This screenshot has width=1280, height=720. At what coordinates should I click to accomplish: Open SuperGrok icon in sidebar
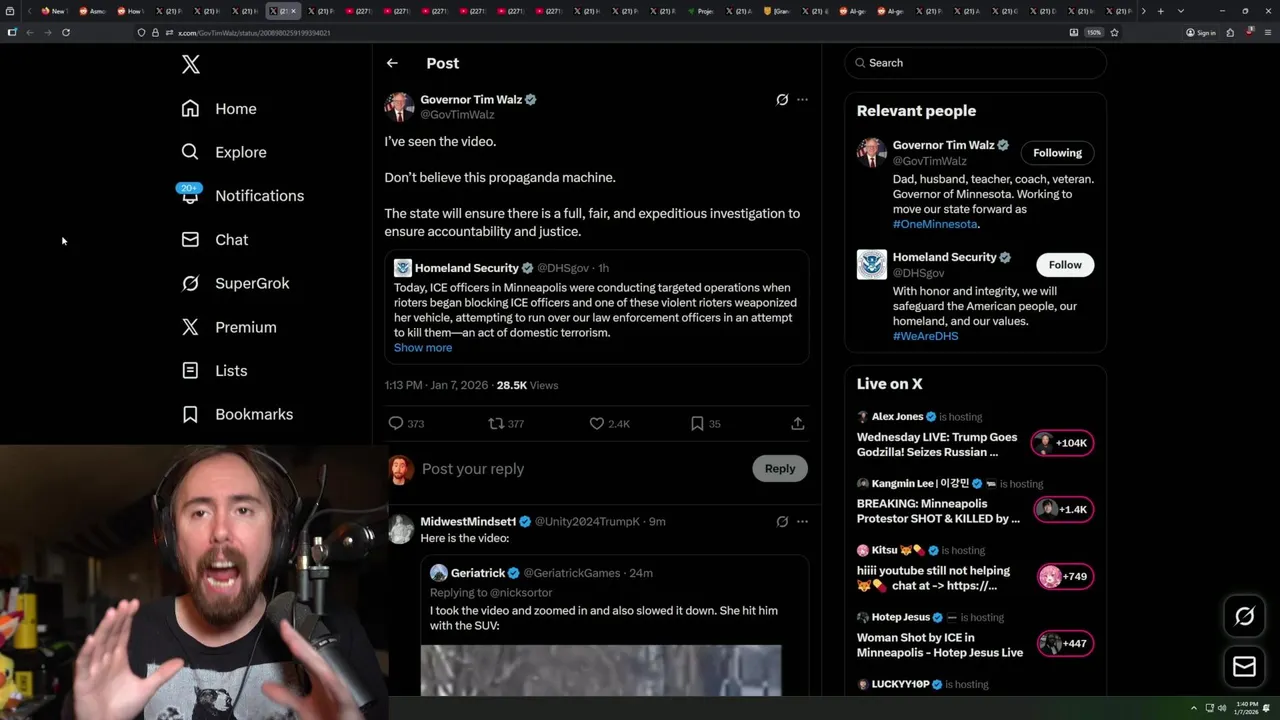tap(190, 283)
